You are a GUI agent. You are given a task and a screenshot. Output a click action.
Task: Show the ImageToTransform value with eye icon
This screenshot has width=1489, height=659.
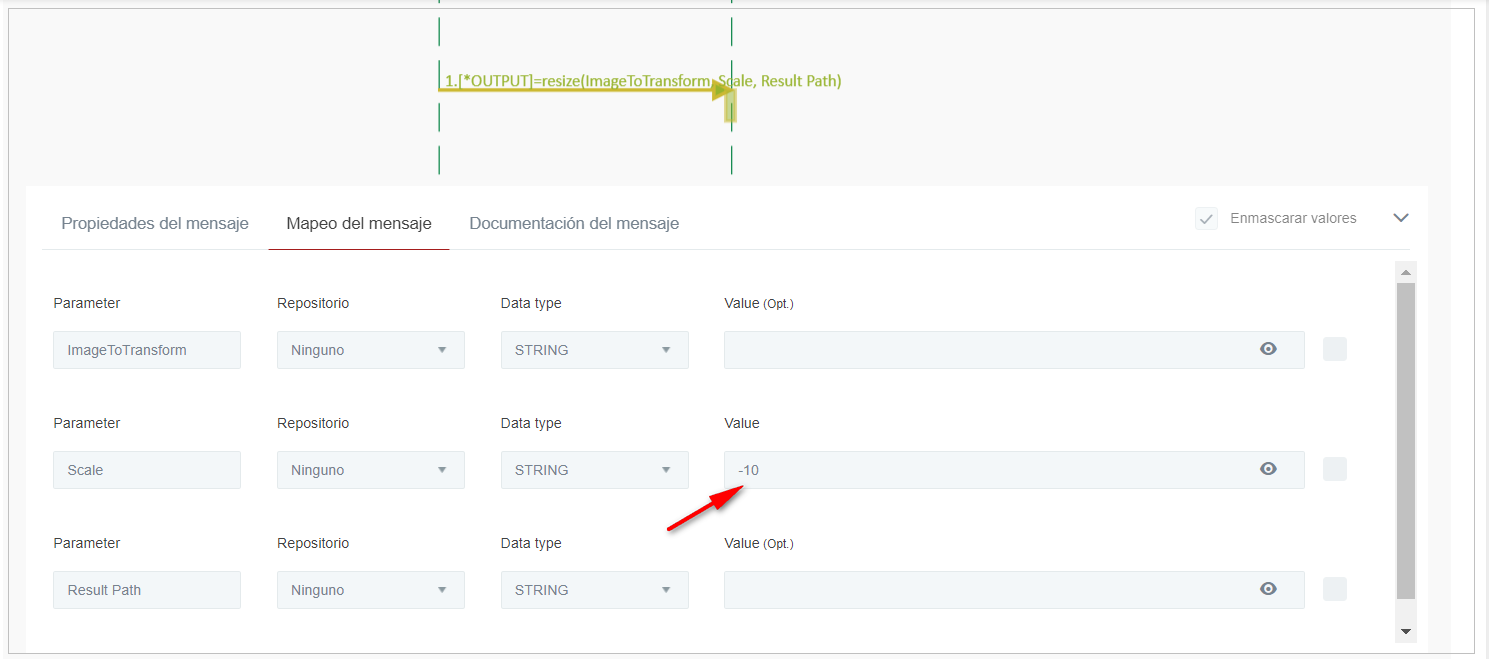click(1268, 349)
